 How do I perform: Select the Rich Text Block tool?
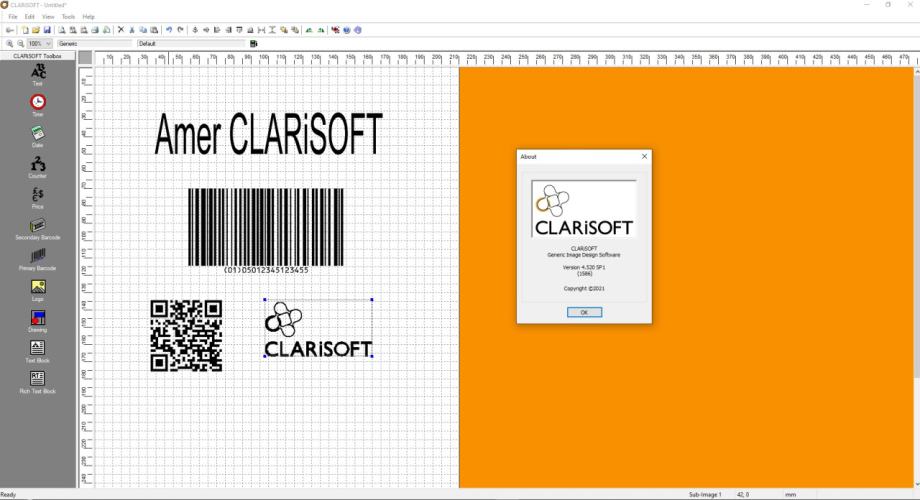click(x=38, y=382)
